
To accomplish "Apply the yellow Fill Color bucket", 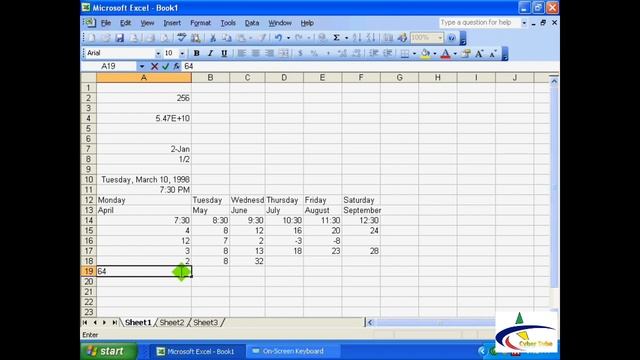I will point(425,53).
